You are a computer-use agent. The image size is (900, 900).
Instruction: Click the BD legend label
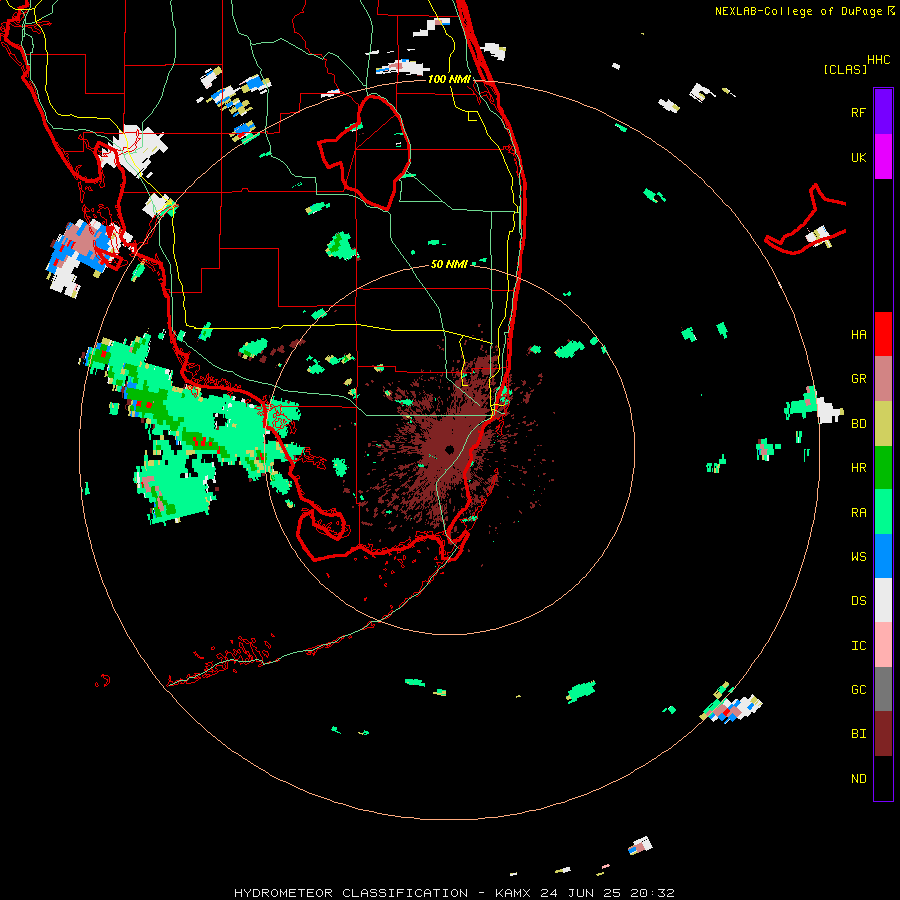858,424
